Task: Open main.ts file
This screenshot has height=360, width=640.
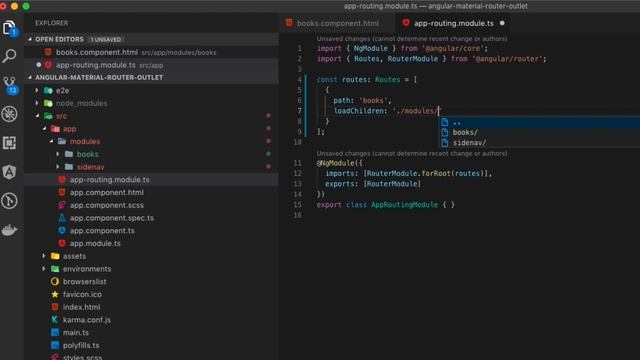Action: [x=76, y=332]
